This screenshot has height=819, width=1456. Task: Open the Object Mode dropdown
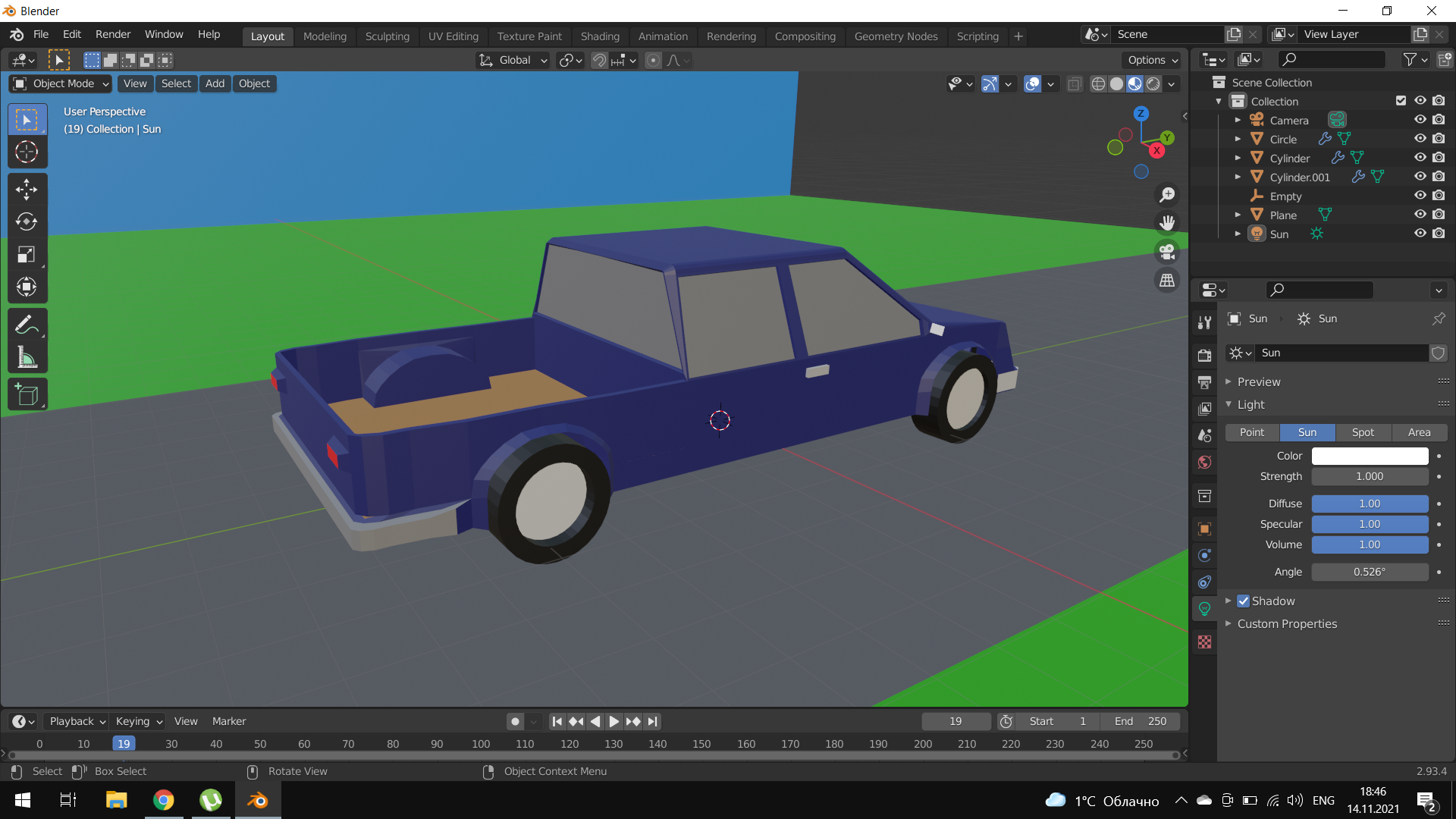[60, 83]
